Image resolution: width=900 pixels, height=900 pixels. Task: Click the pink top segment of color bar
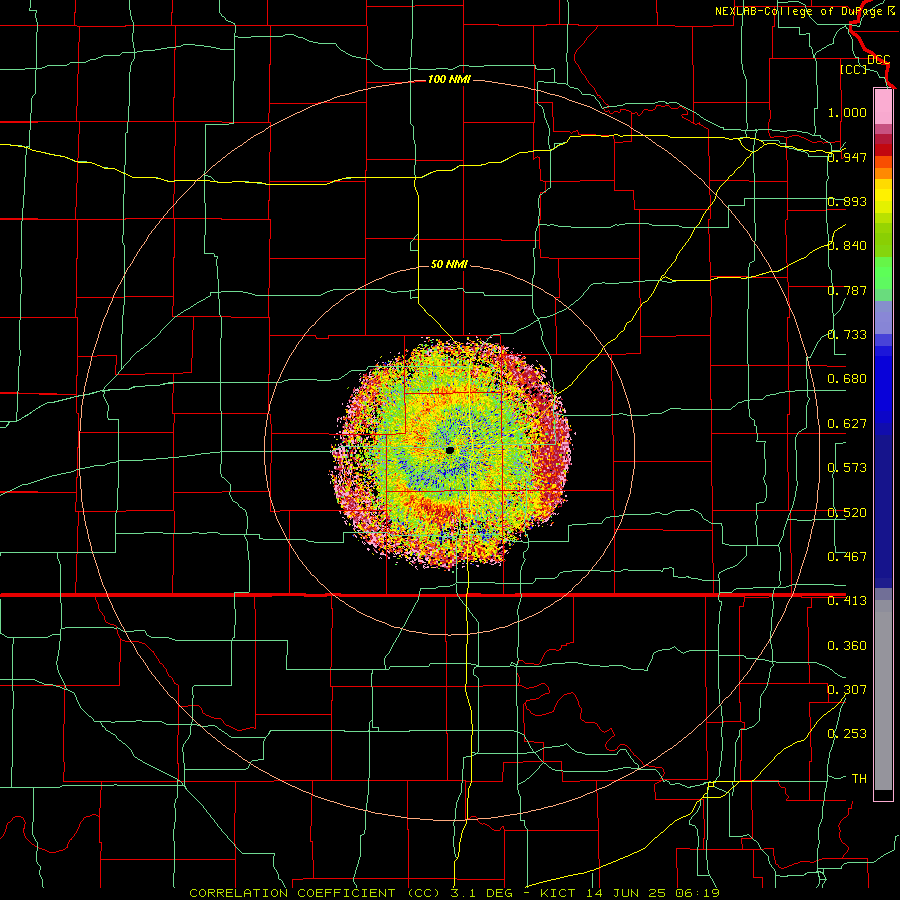pos(883,107)
